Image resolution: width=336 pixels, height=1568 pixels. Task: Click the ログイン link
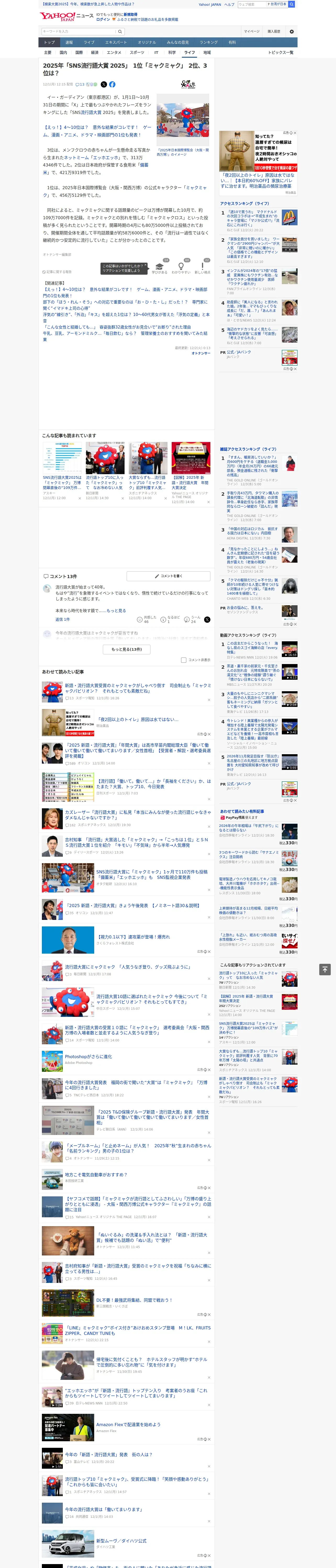103,20
